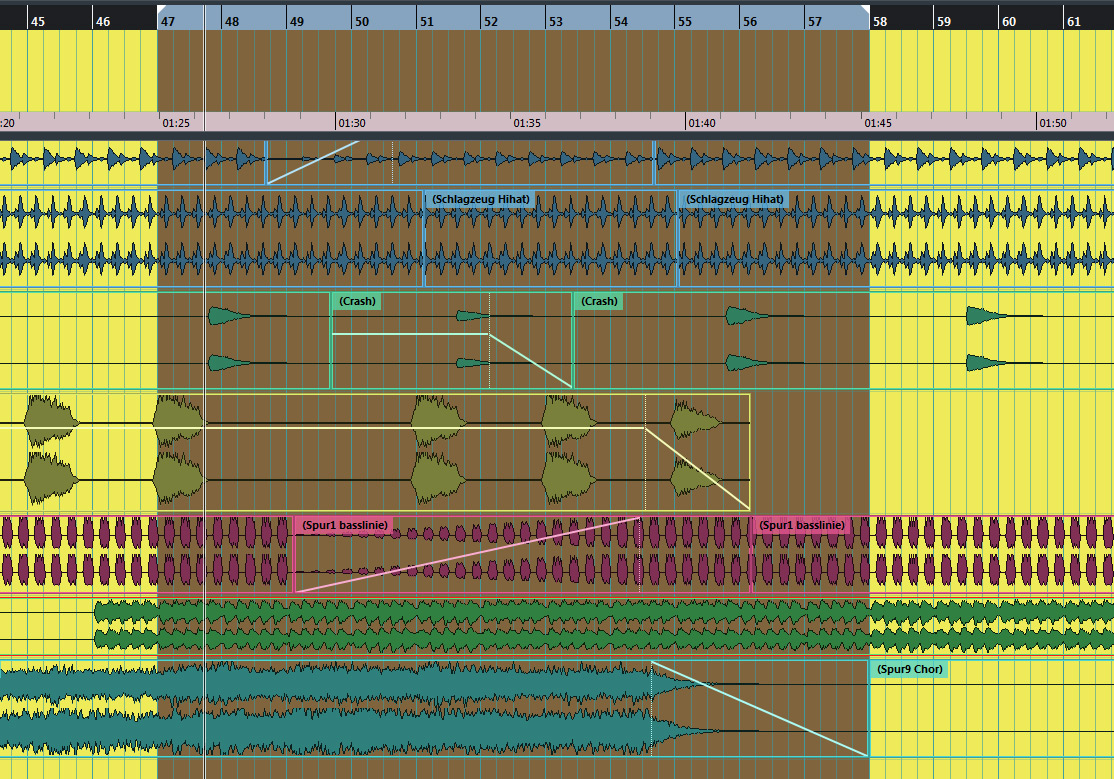
Task: Click bar 48 in the ruler
Action: click(232, 21)
